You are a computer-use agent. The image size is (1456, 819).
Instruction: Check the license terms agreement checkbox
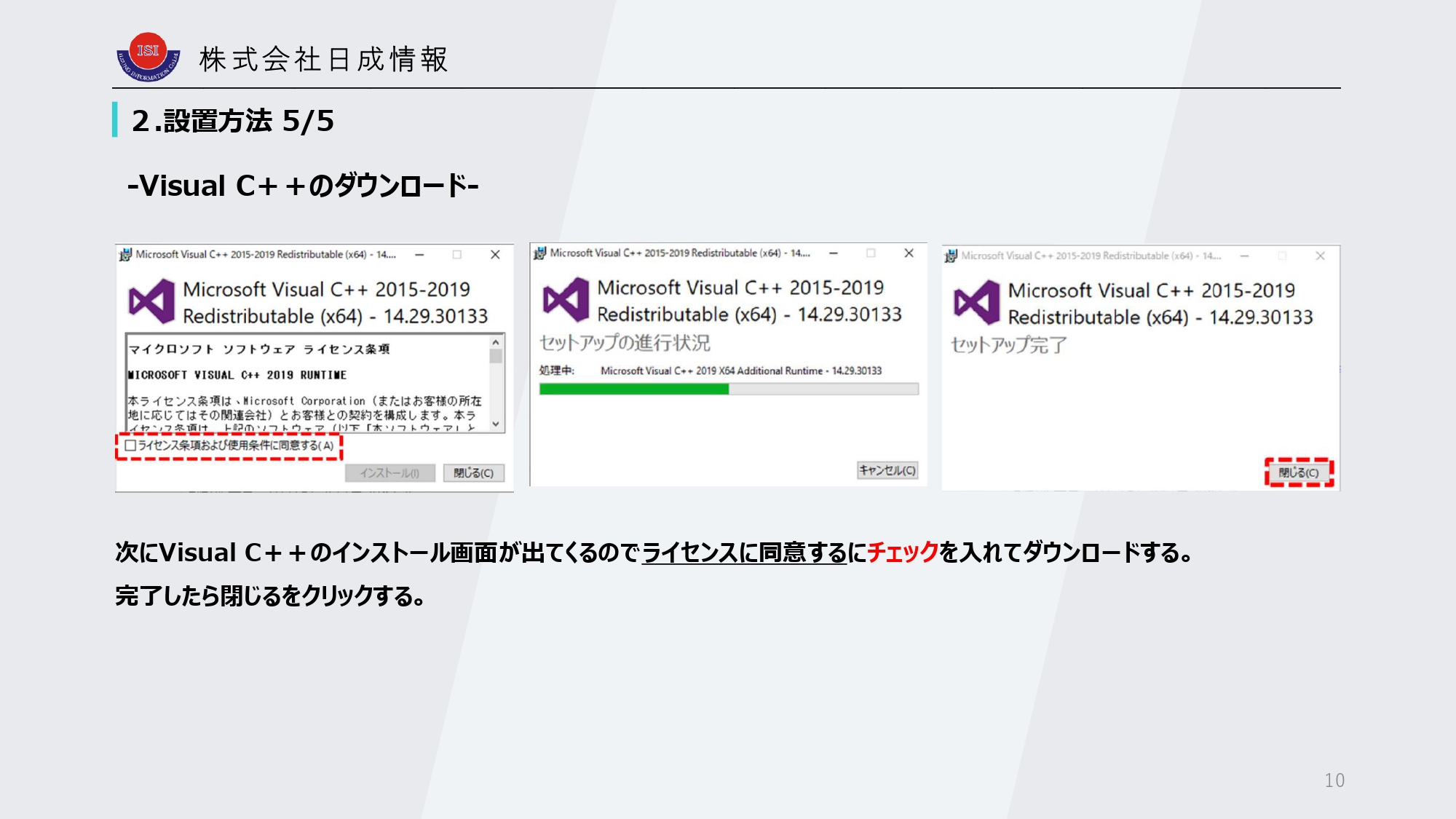tap(130, 446)
